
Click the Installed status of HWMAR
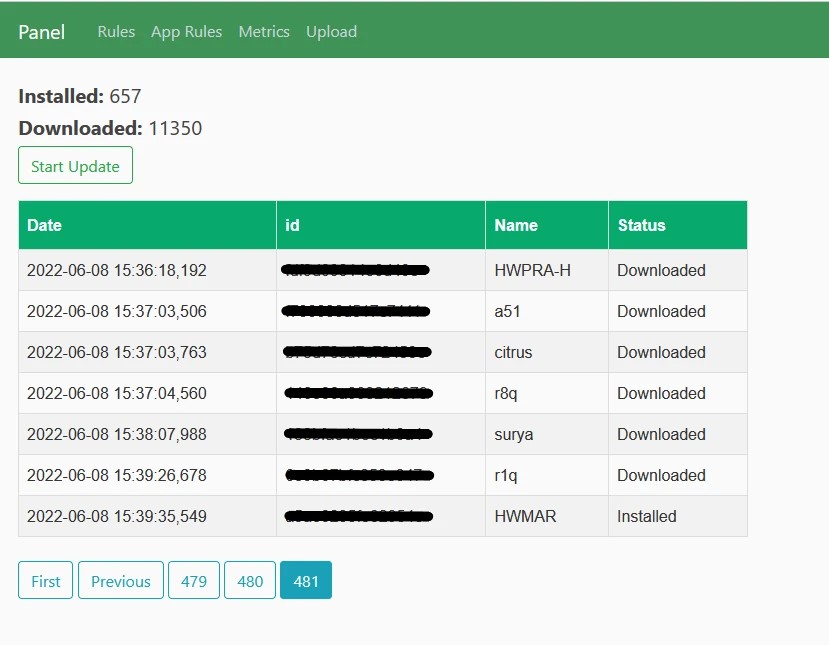click(646, 516)
